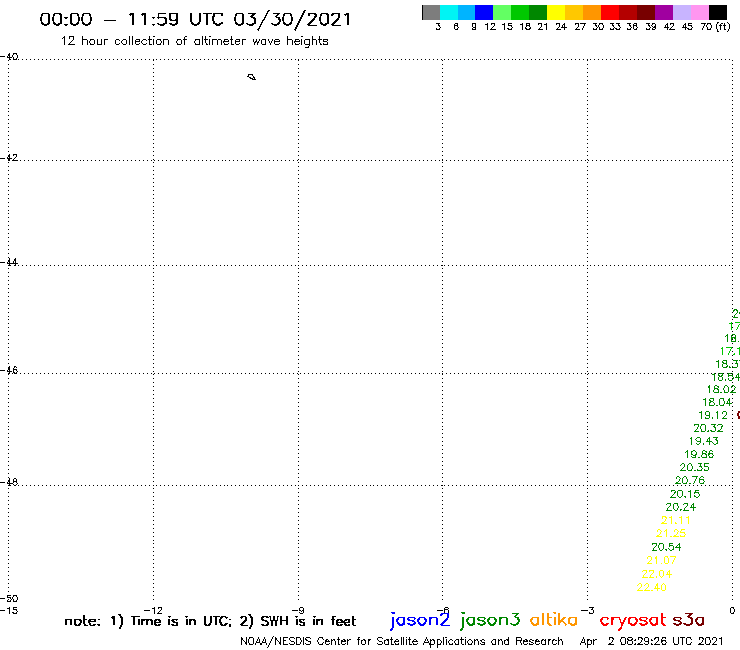Click the 70 (ft) color scale label

pyautogui.click(x=715, y=26)
